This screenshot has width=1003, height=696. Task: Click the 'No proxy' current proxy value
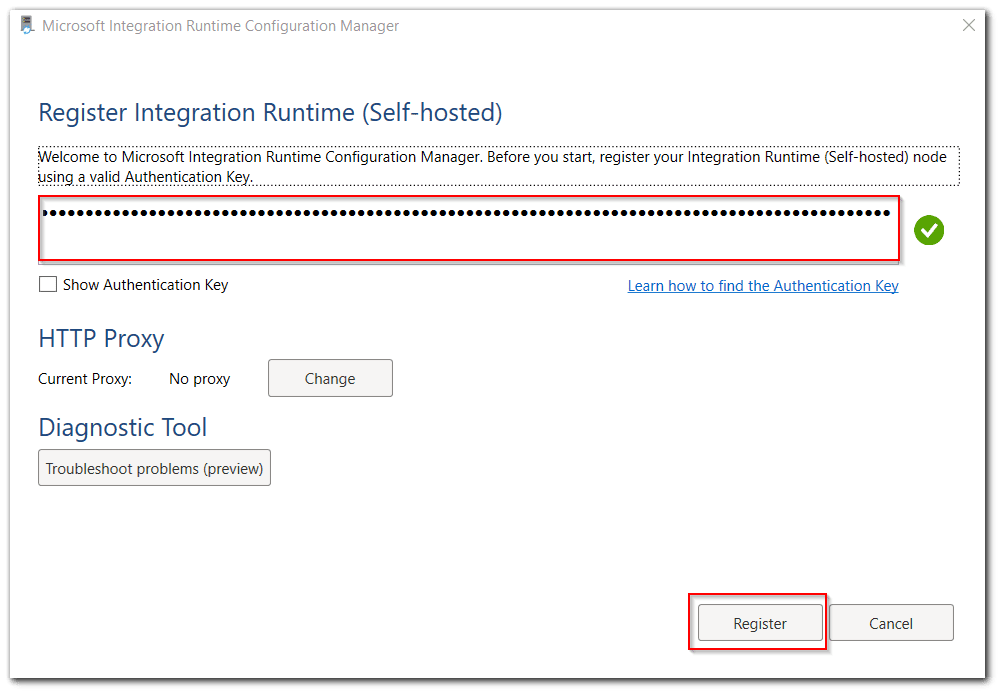200,379
